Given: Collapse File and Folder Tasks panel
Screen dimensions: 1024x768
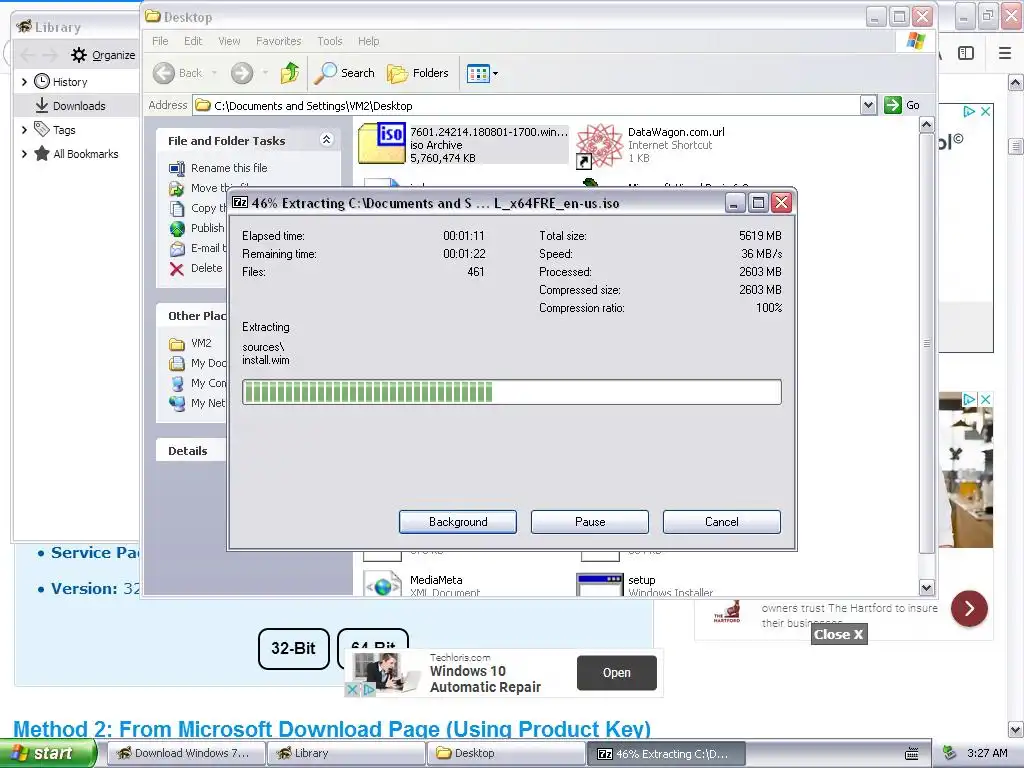Looking at the screenshot, I should 327,140.
